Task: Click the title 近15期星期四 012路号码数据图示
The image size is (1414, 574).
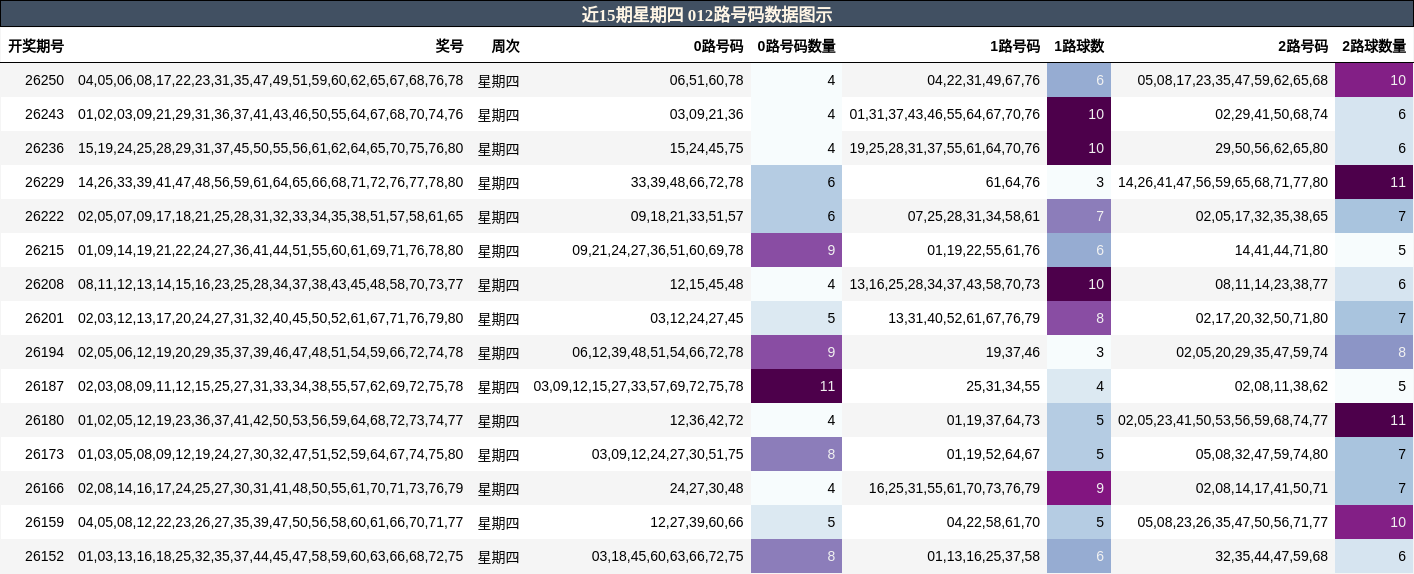Action: pos(707,14)
